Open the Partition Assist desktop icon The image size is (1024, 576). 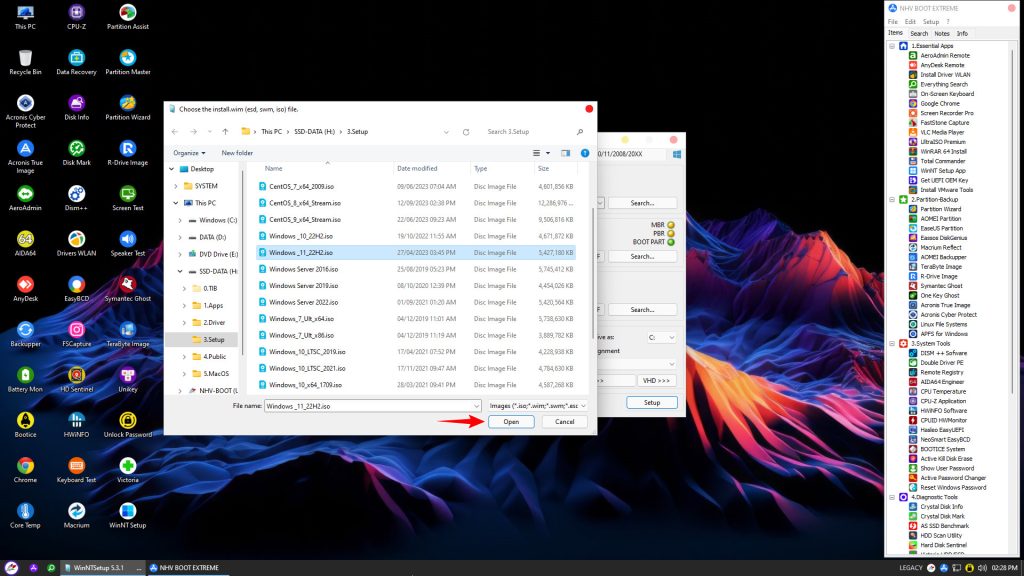128,17
